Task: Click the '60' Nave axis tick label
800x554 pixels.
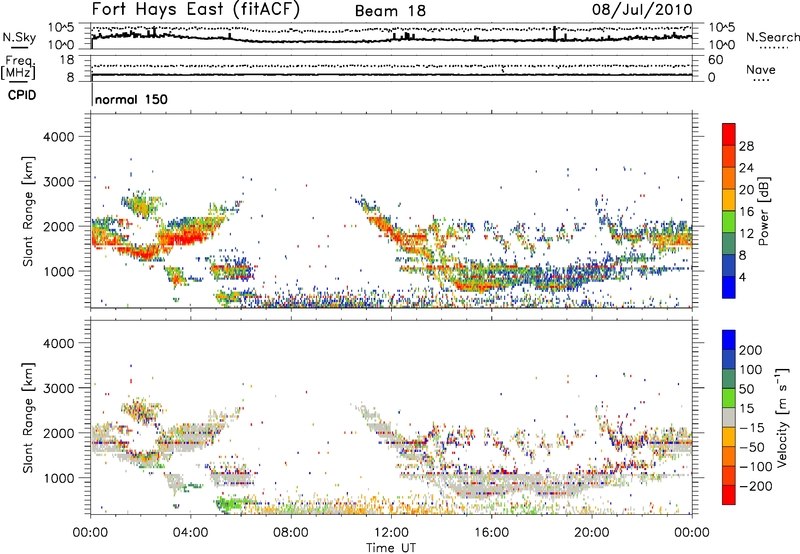Action: pyautogui.click(x=715, y=60)
